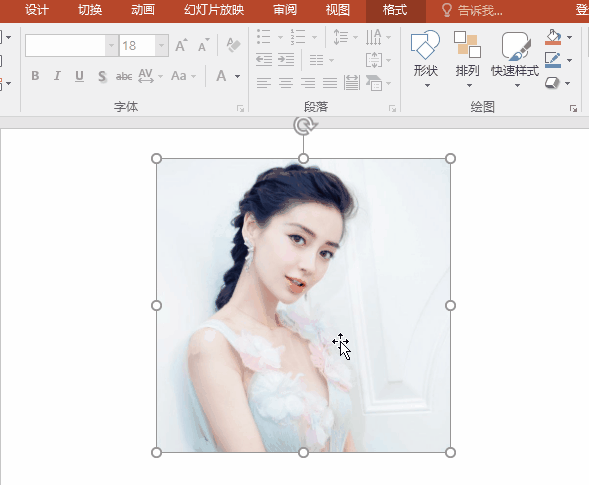Click the 排列 arrange button
Image resolution: width=589 pixels, height=485 pixels.
467,59
